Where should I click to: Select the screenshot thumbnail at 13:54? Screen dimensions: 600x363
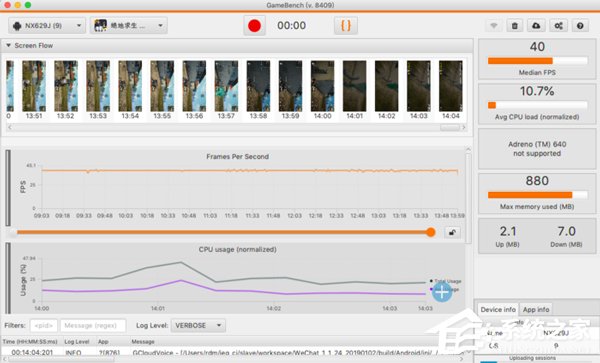point(130,86)
